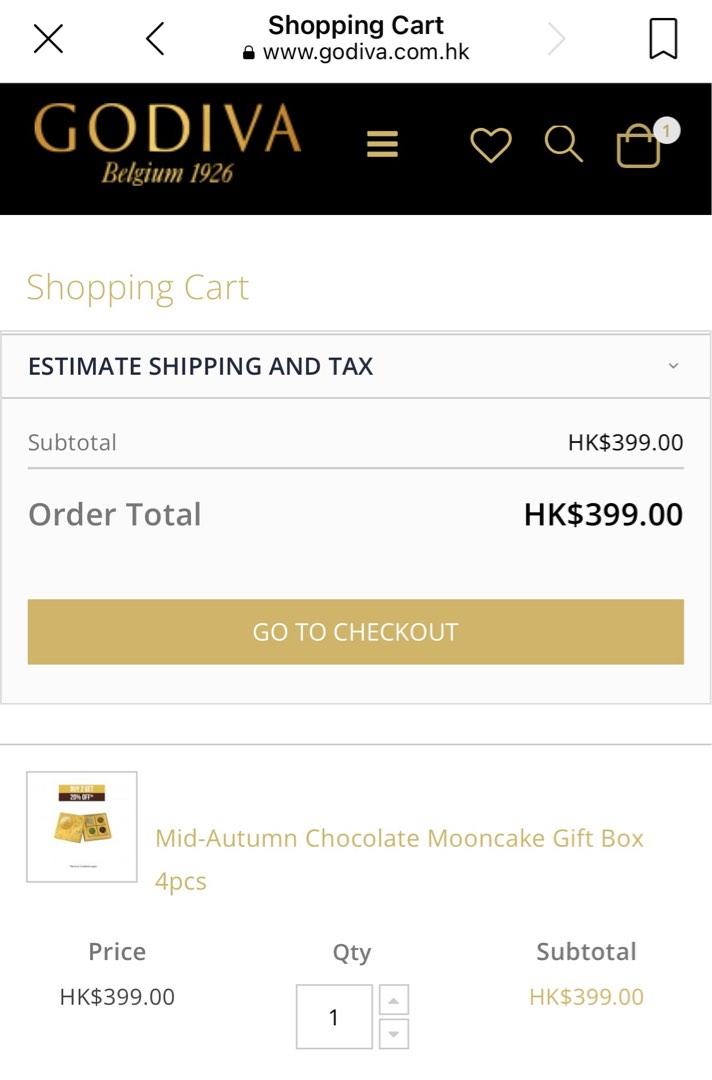Click the padlock icon in the address bar
Viewport: 712px width, 1080px height.
(x=245, y=52)
